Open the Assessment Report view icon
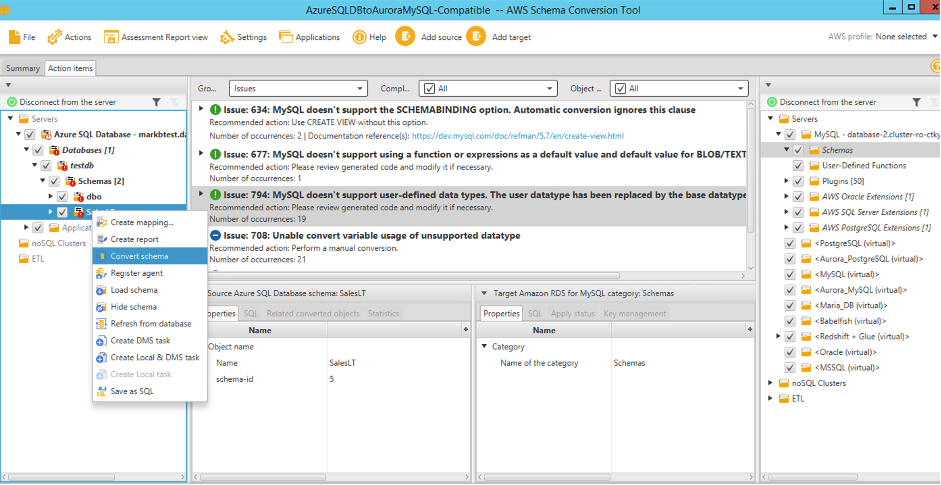This screenshot has width=941, height=485. 111,37
